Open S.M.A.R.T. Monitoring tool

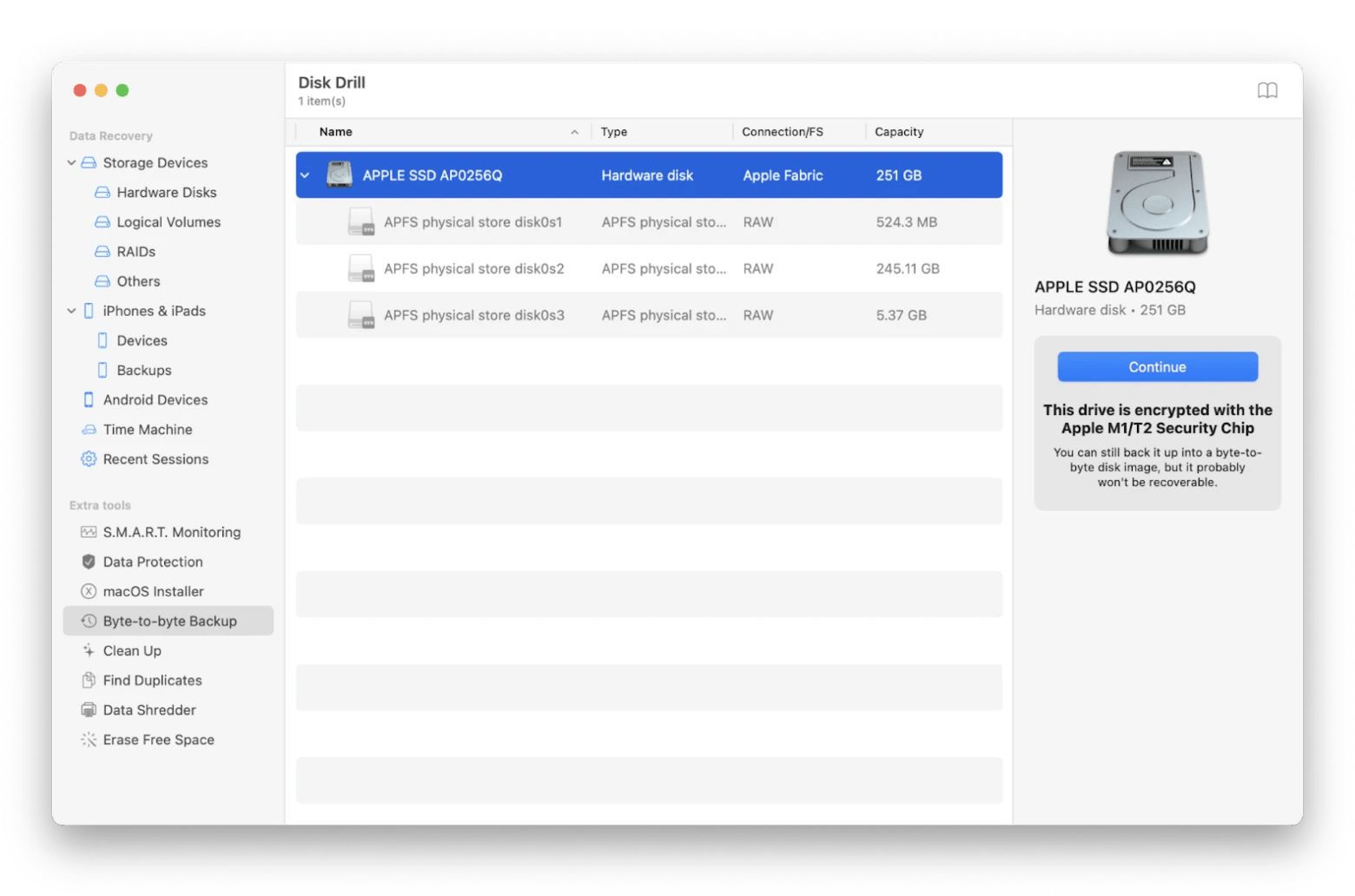click(172, 531)
